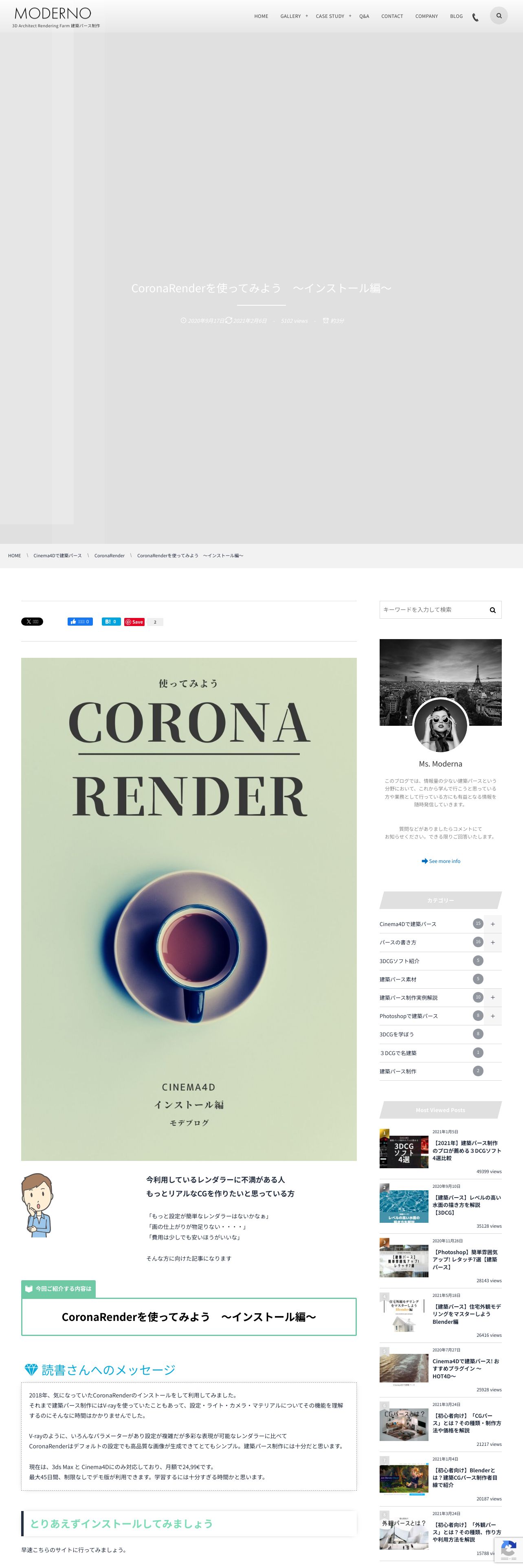Open 建築パース素材 category
Viewport: 523px width, 1568px height.
398,979
